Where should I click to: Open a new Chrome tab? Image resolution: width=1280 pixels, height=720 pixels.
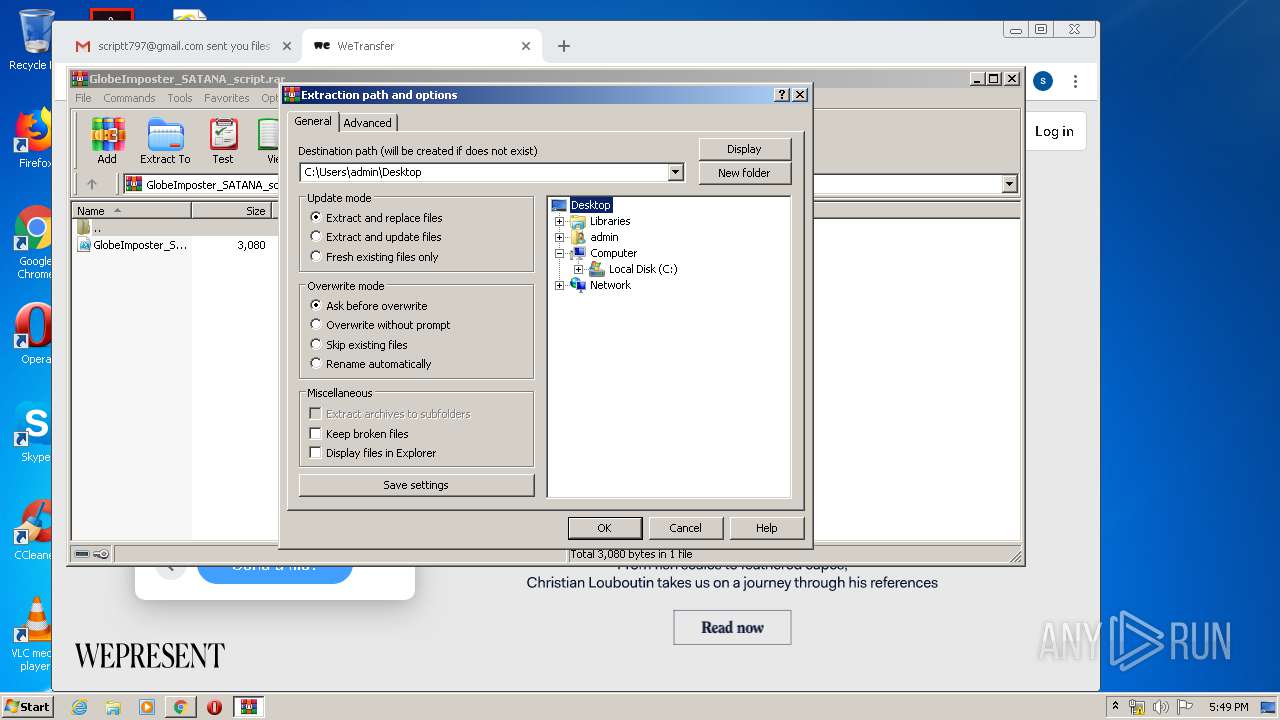(x=564, y=46)
